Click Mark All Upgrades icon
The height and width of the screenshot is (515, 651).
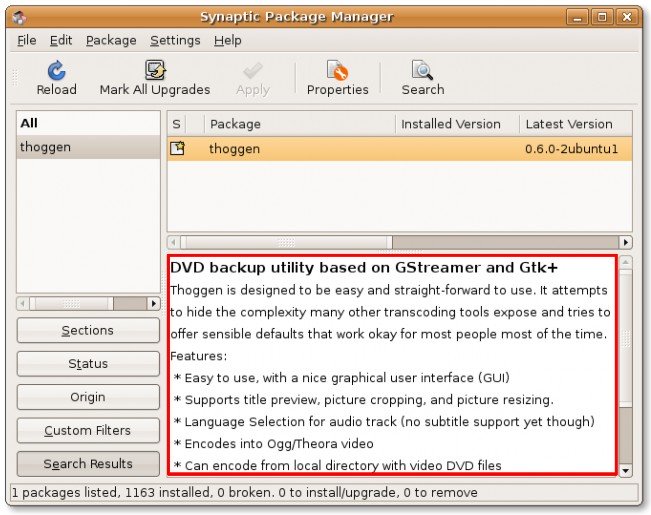(x=155, y=70)
